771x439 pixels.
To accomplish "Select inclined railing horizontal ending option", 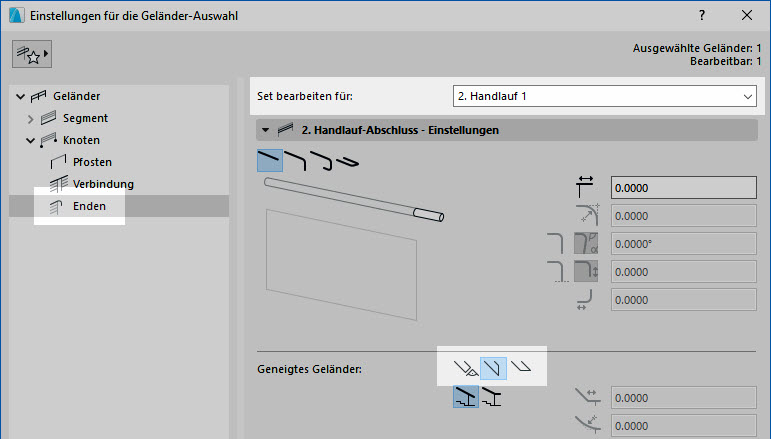I will click(x=521, y=367).
